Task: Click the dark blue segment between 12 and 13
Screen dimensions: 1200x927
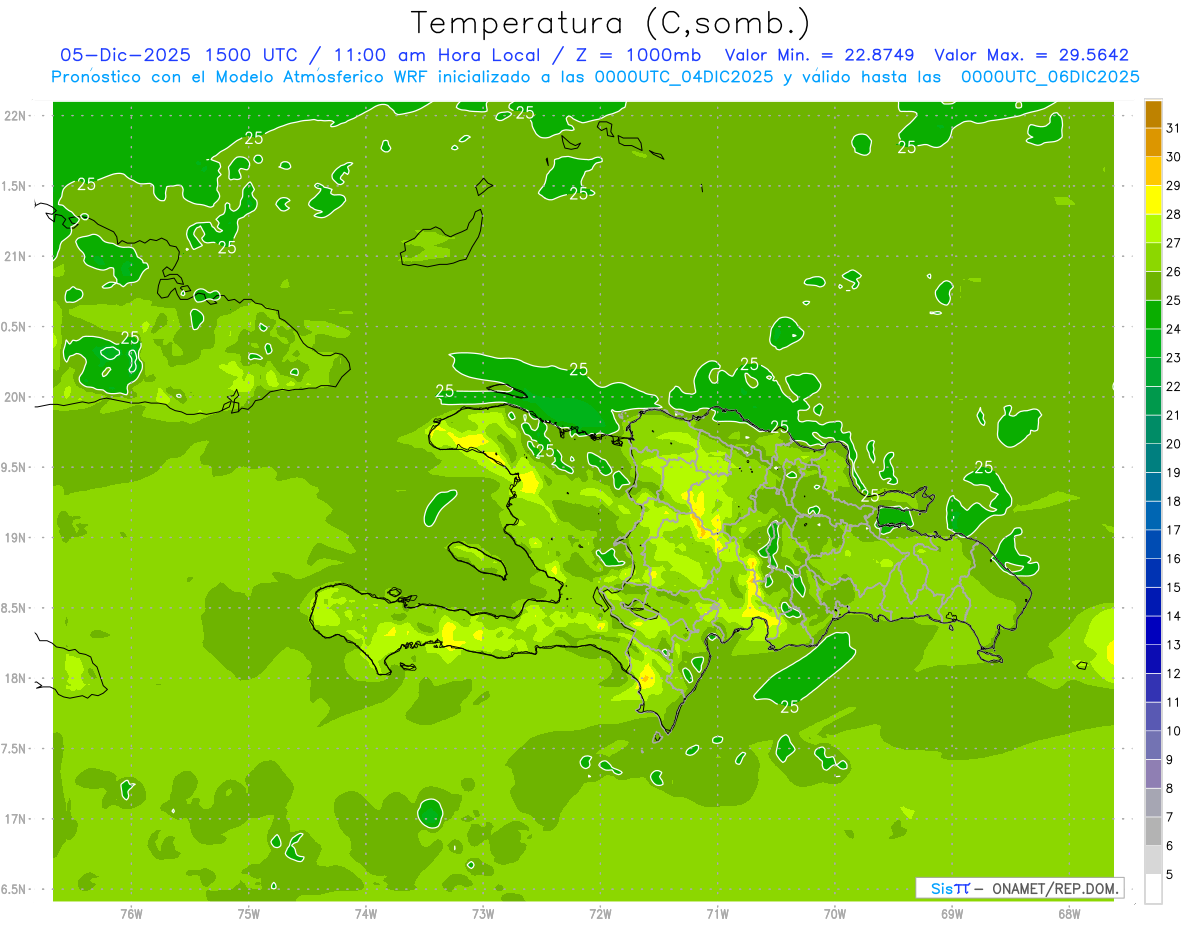Action: tap(1153, 660)
